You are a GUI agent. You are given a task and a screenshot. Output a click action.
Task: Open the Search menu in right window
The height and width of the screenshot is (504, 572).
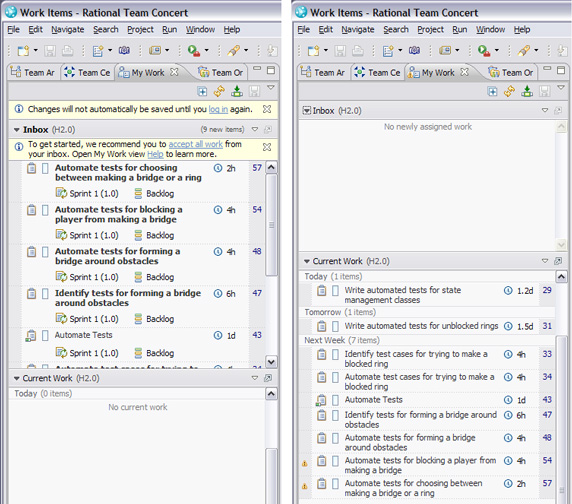pos(396,30)
